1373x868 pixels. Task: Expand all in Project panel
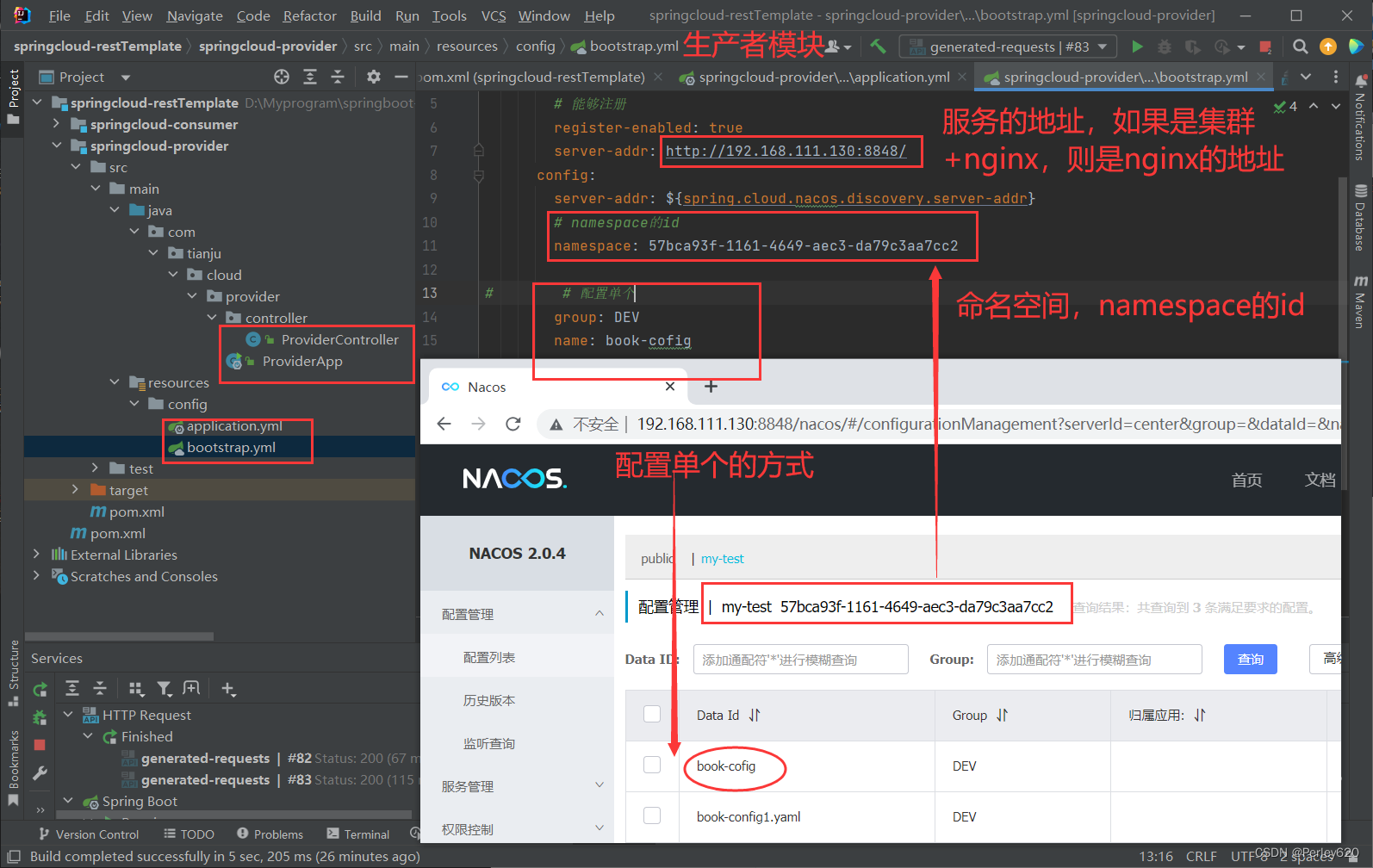[310, 77]
